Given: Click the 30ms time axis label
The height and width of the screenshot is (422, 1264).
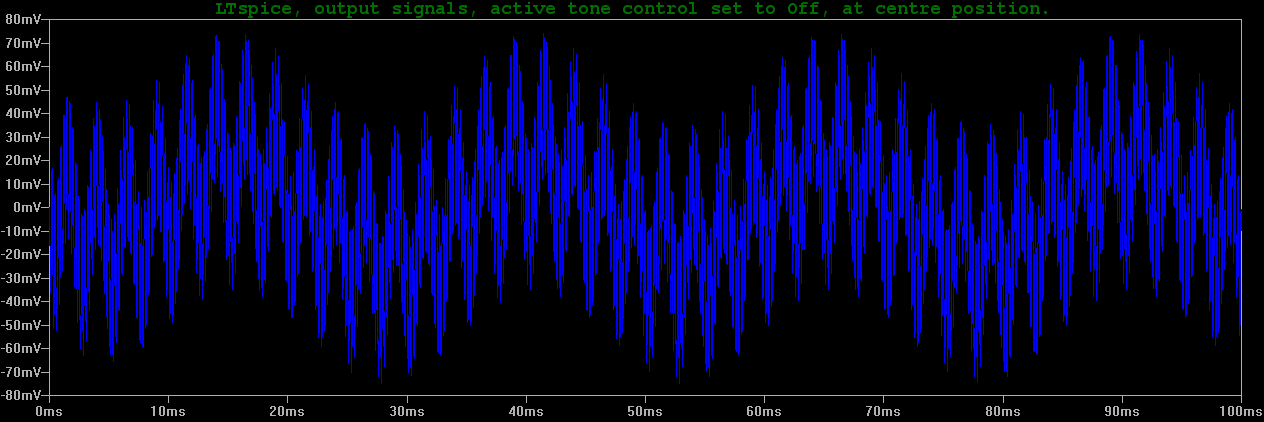Looking at the screenshot, I should (406, 411).
